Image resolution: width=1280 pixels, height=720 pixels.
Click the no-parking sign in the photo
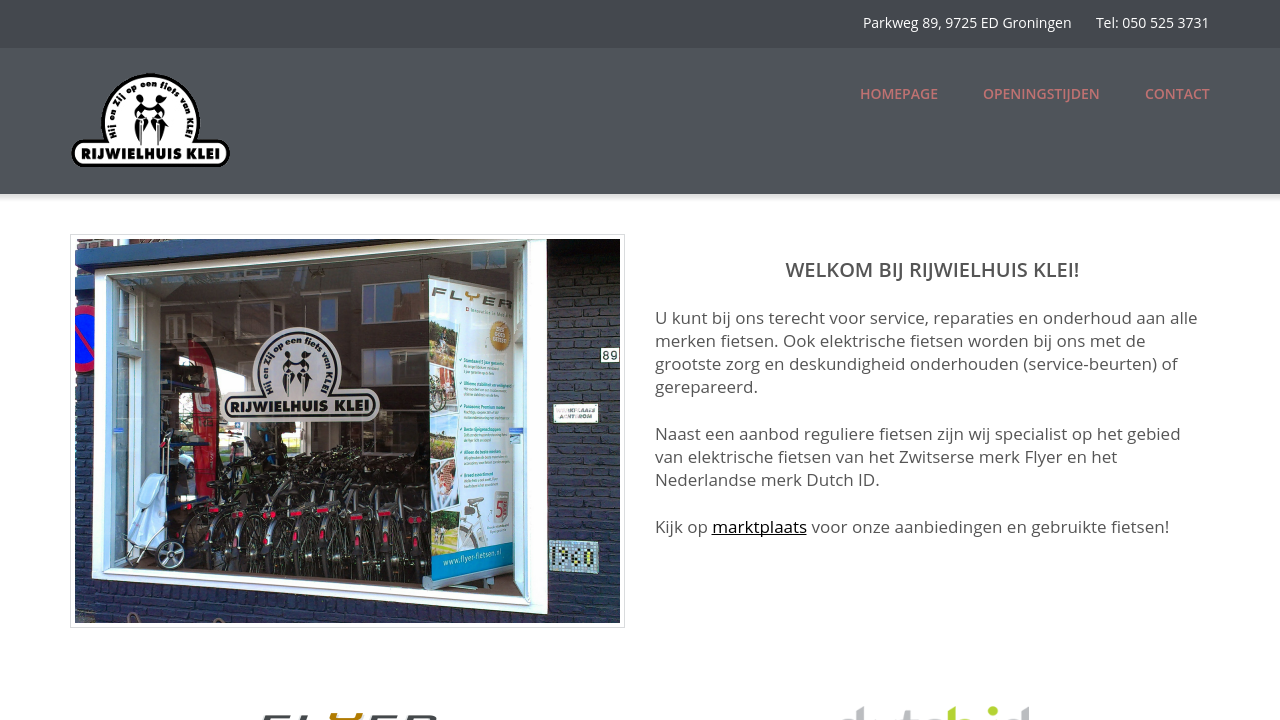[84, 340]
